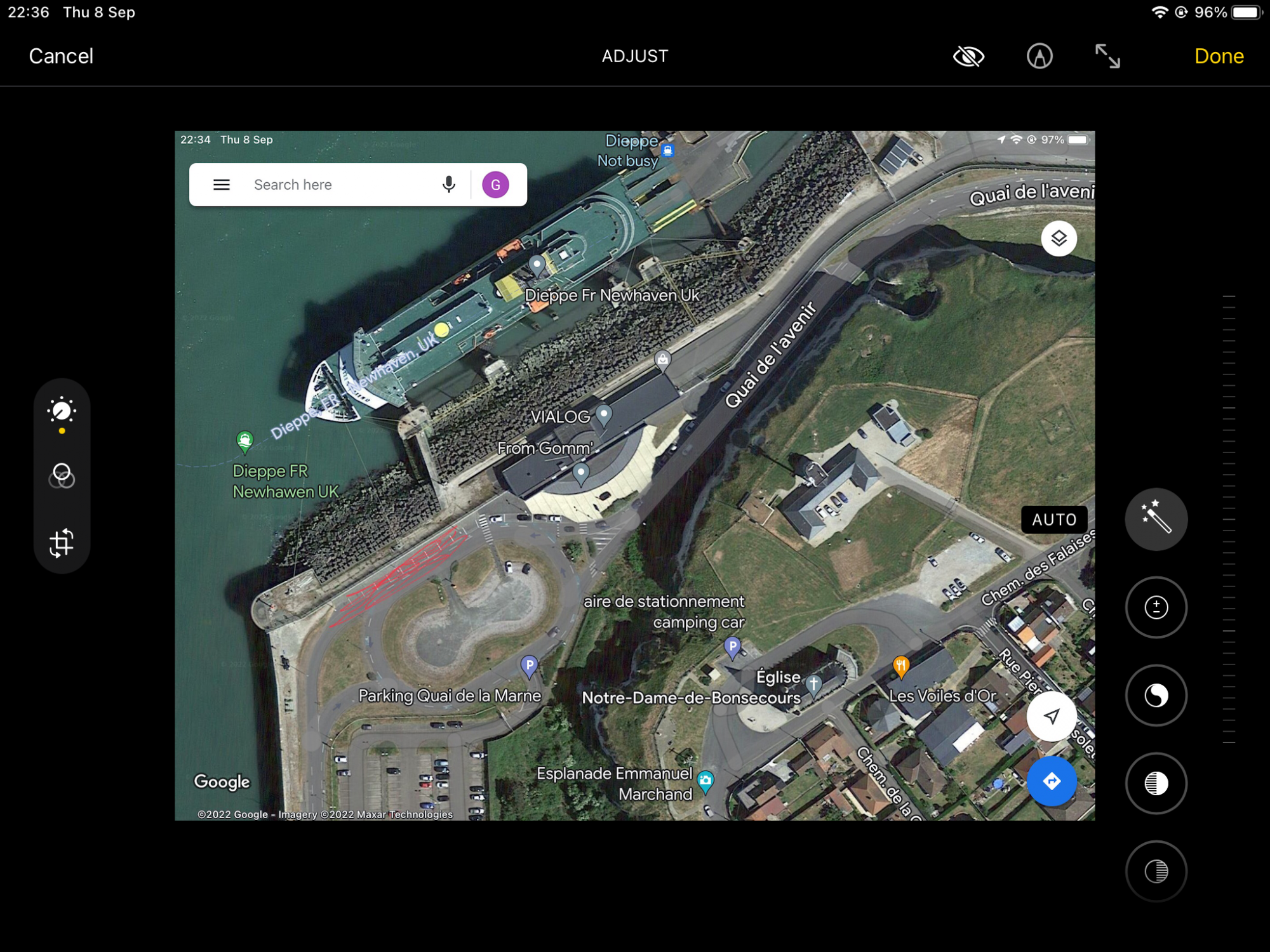Tap the 22:36 clock in status bar
This screenshot has height=952, width=1270.
pos(29,13)
